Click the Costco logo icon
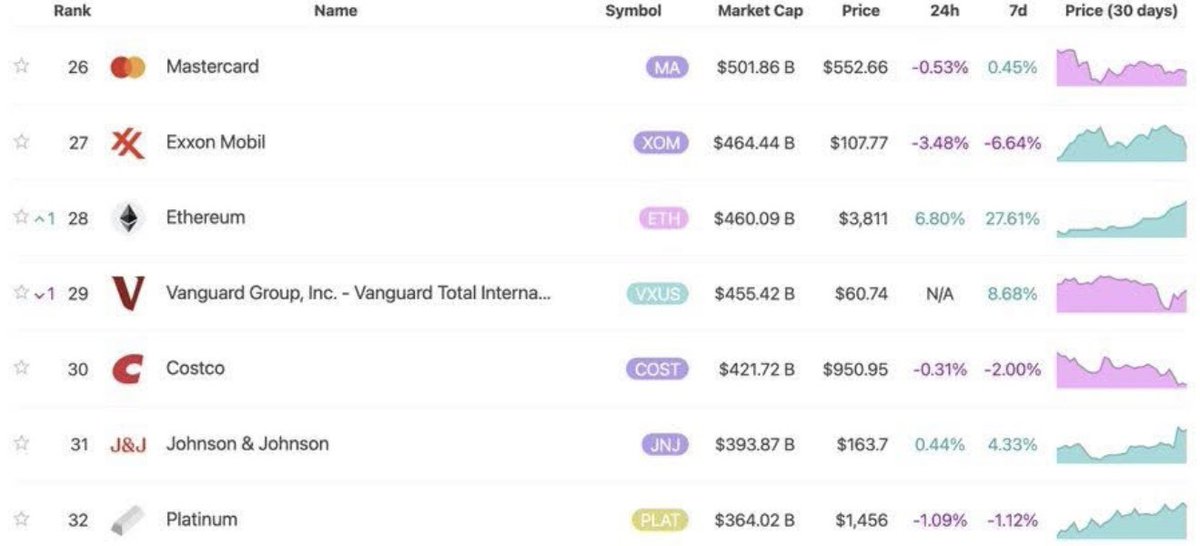The image size is (1200, 546). (128, 369)
